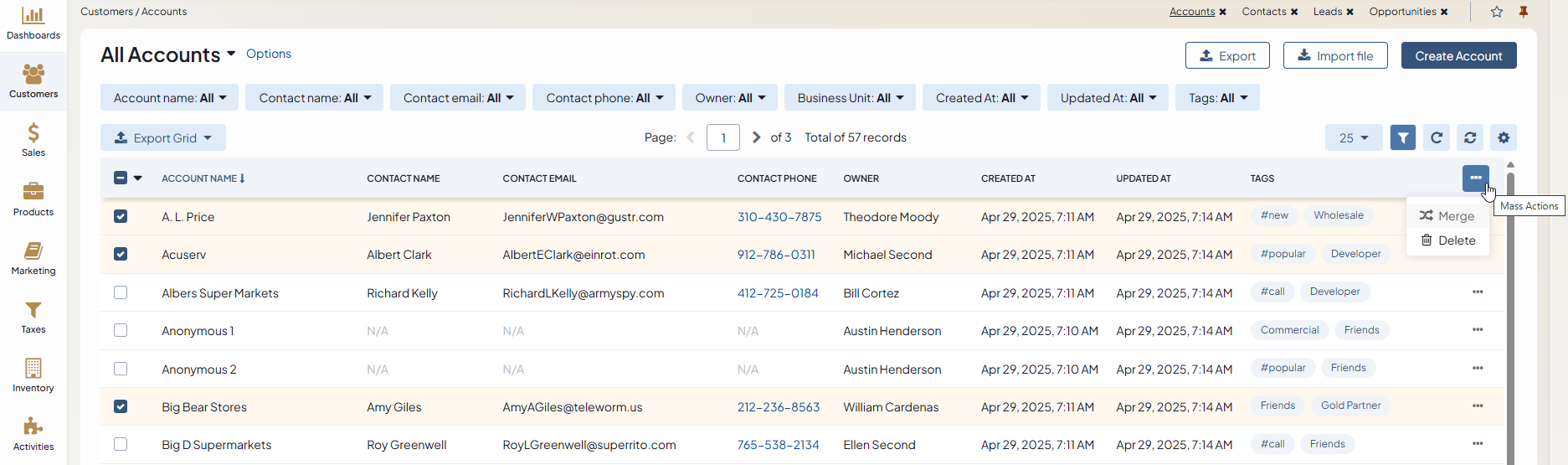
Task: Click the page number input field
Action: coord(723,137)
